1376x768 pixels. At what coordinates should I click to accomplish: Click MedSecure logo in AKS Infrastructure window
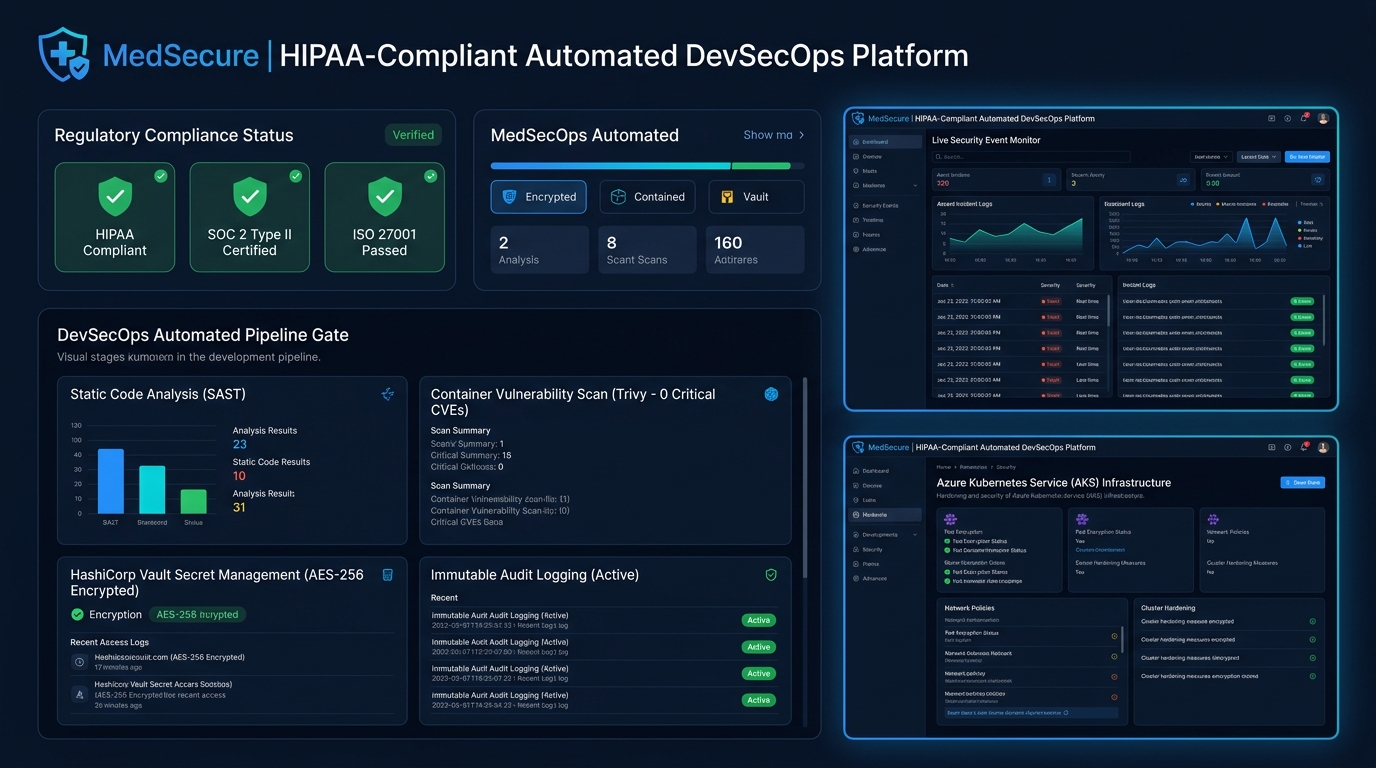(857, 447)
